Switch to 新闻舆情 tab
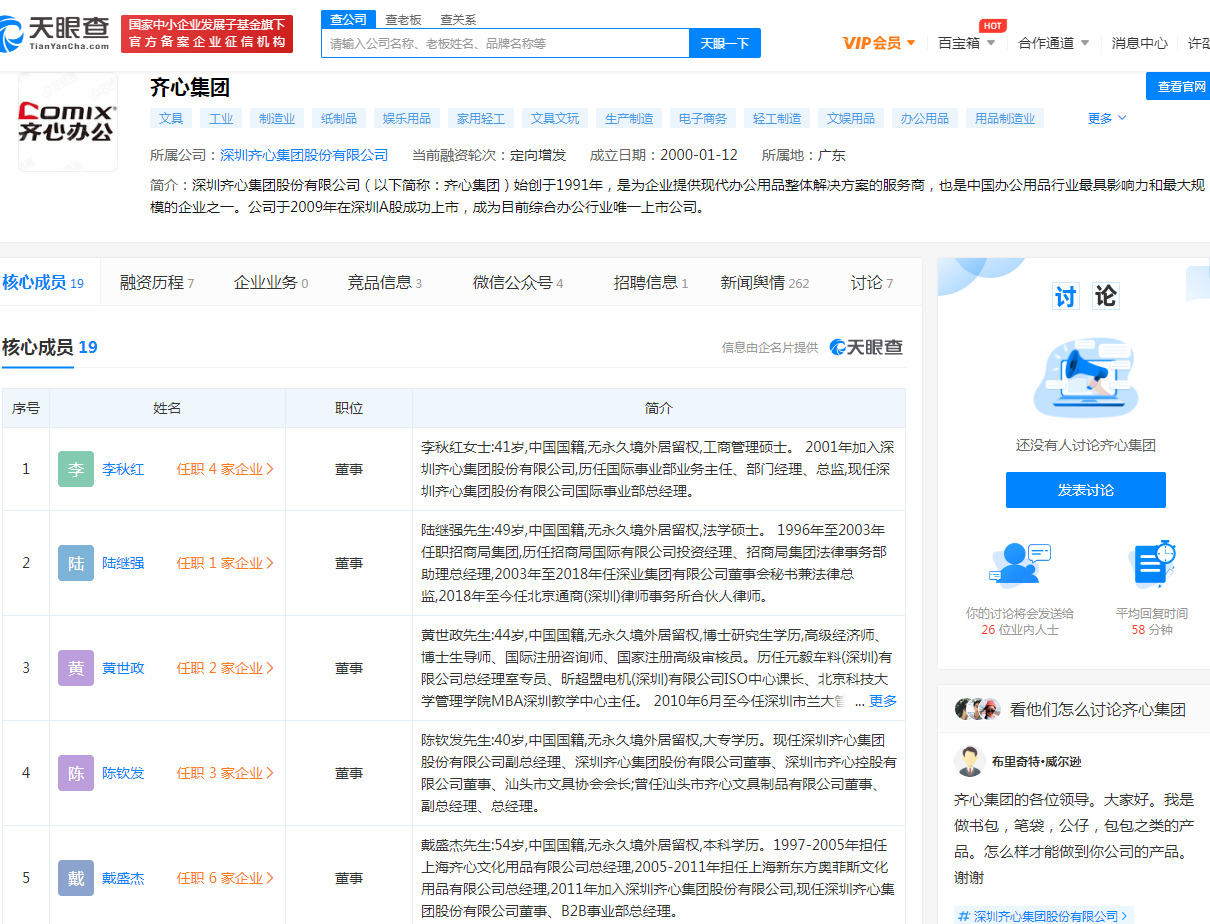Viewport: 1210px width, 924px height. click(765, 283)
